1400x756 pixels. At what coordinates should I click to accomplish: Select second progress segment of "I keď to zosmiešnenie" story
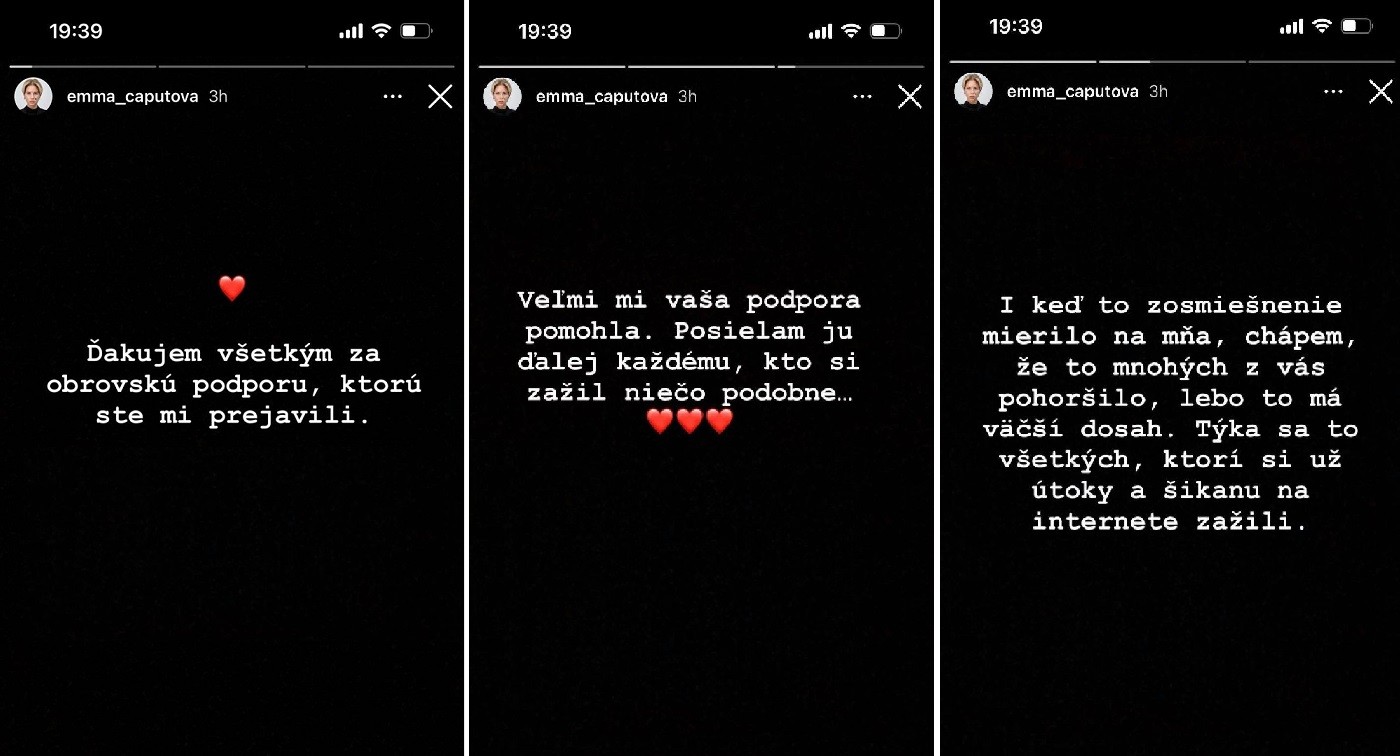(1172, 61)
